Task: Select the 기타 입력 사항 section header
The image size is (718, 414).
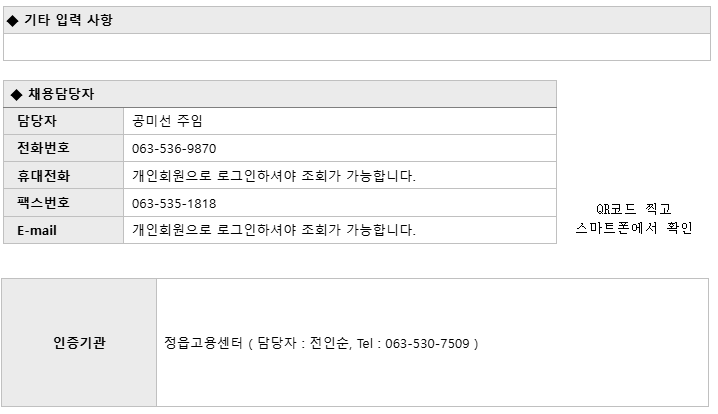Action: pyautogui.click(x=357, y=20)
